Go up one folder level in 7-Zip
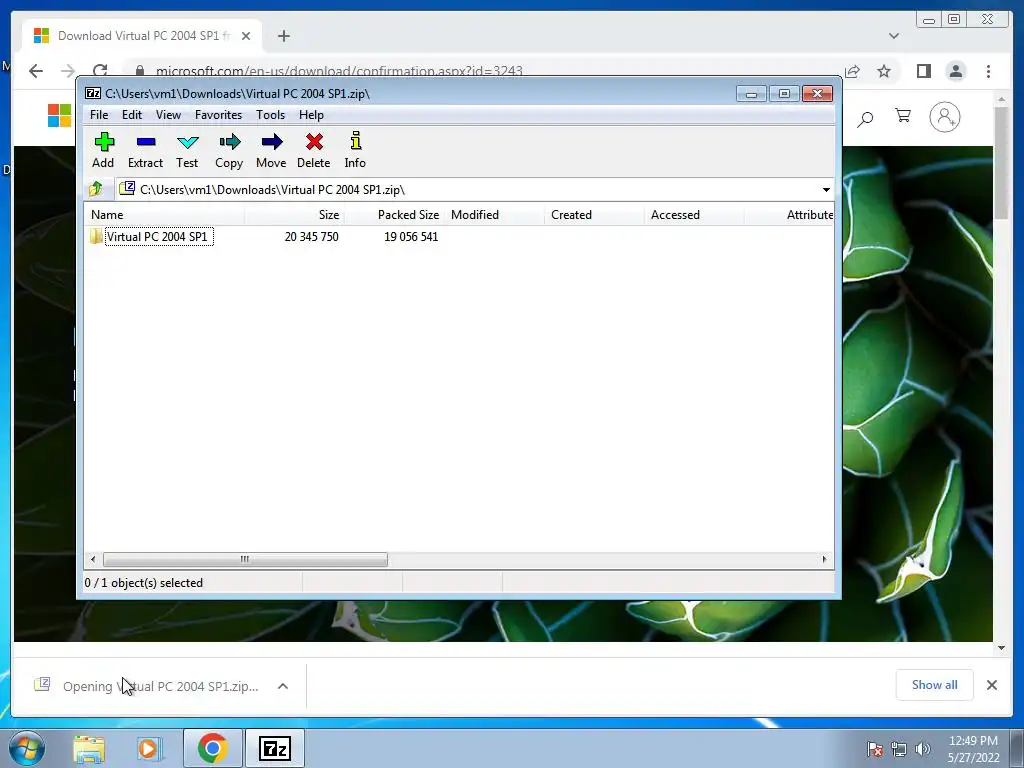 [96, 189]
